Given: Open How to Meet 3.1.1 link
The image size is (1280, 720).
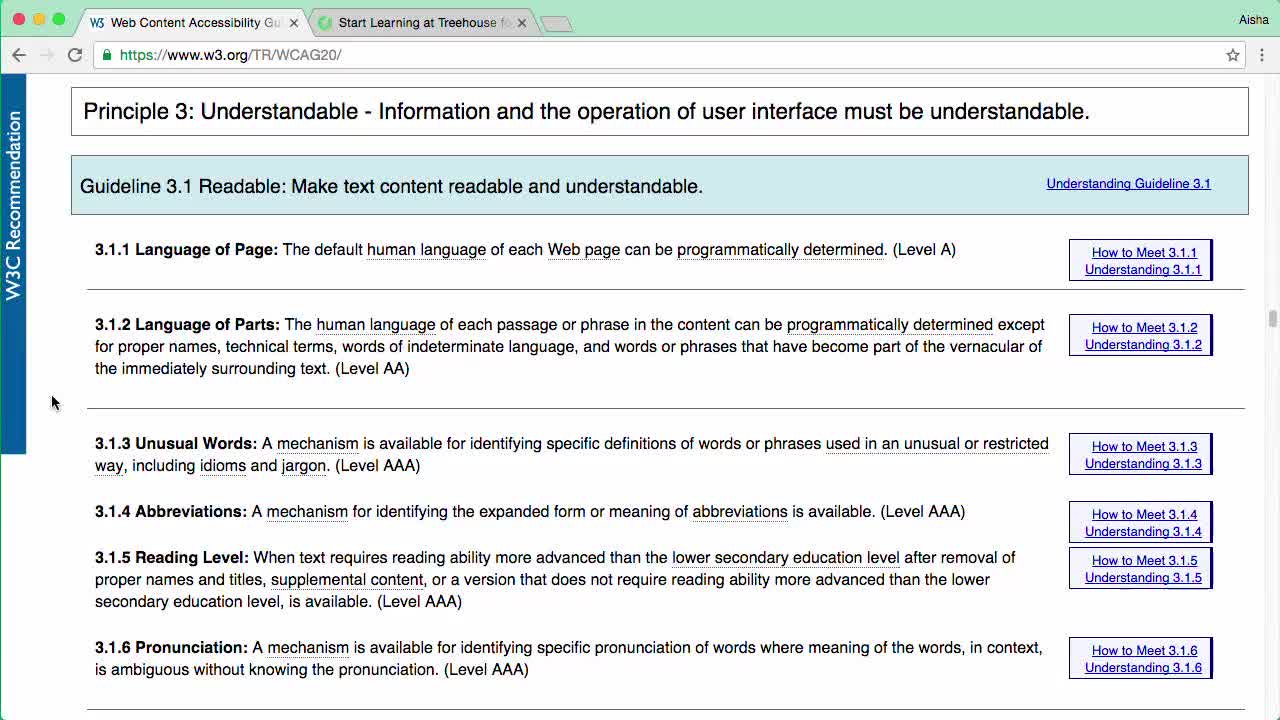Looking at the screenshot, I should [1144, 252].
